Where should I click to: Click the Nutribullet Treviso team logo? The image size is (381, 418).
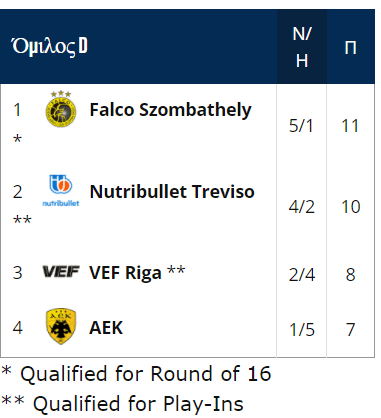pyautogui.click(x=61, y=191)
